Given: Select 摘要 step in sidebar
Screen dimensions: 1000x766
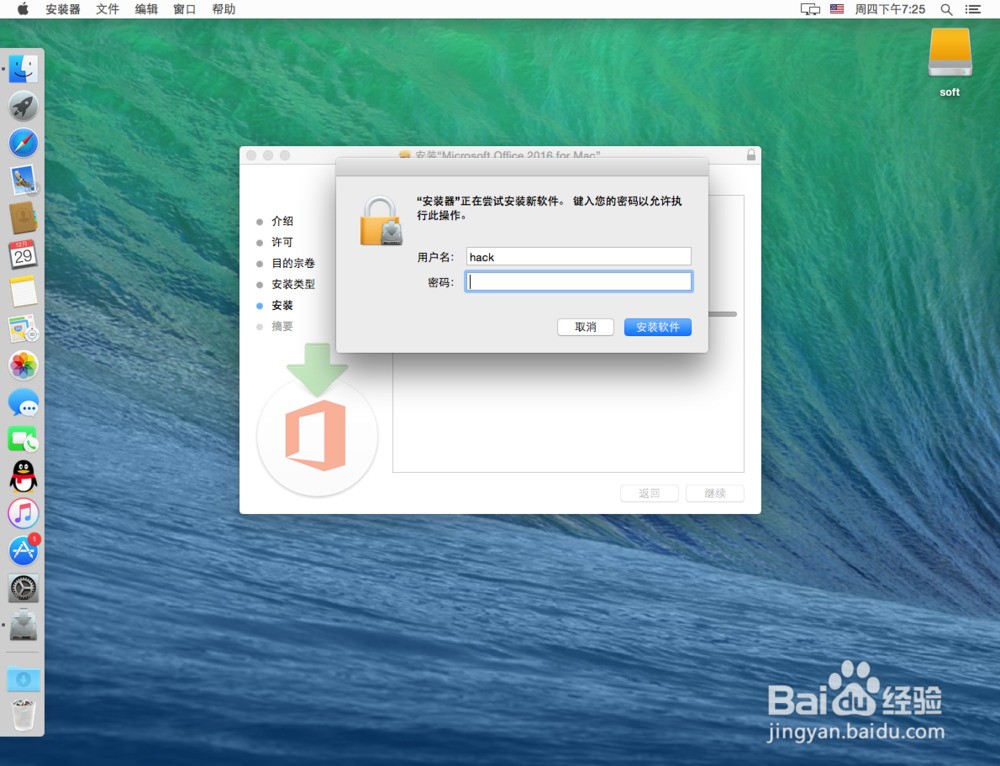Looking at the screenshot, I should [282, 327].
